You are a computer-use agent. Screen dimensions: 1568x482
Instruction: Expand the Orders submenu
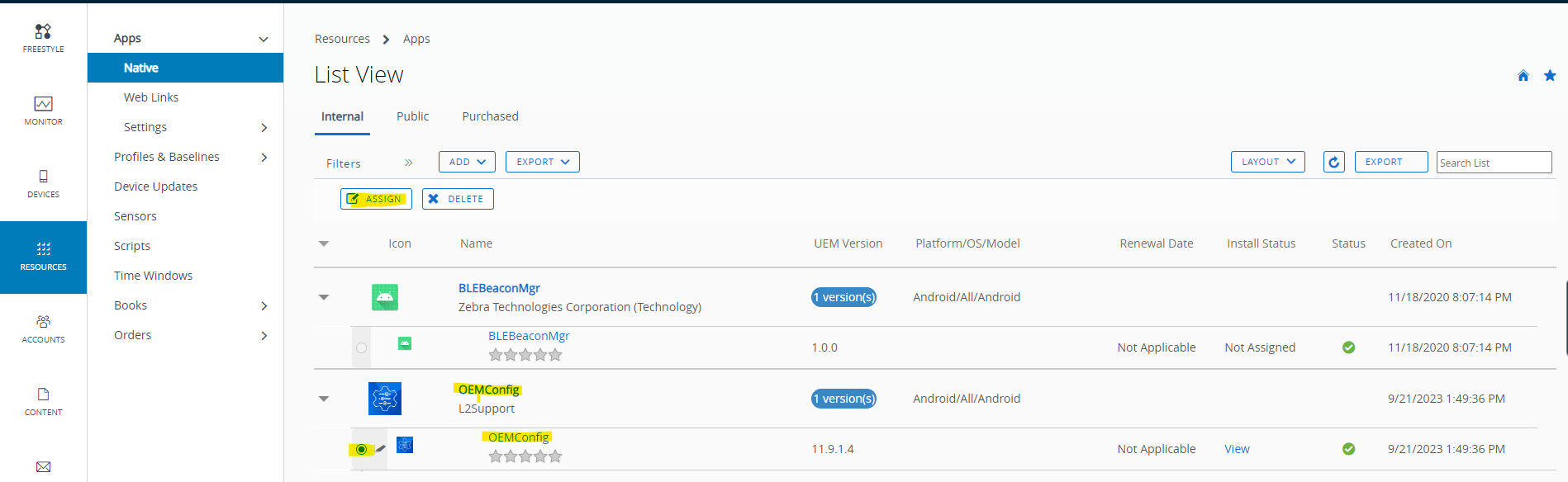[x=264, y=335]
